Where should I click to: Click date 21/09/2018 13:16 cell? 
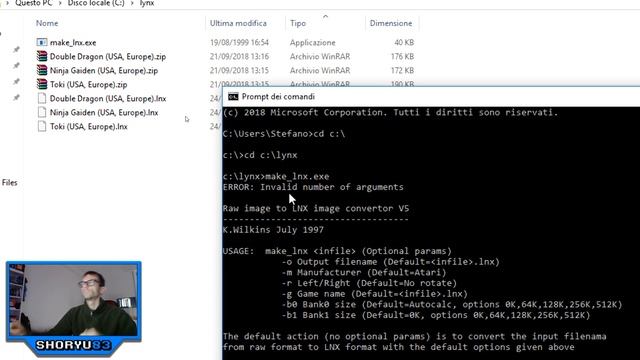[x=239, y=56]
